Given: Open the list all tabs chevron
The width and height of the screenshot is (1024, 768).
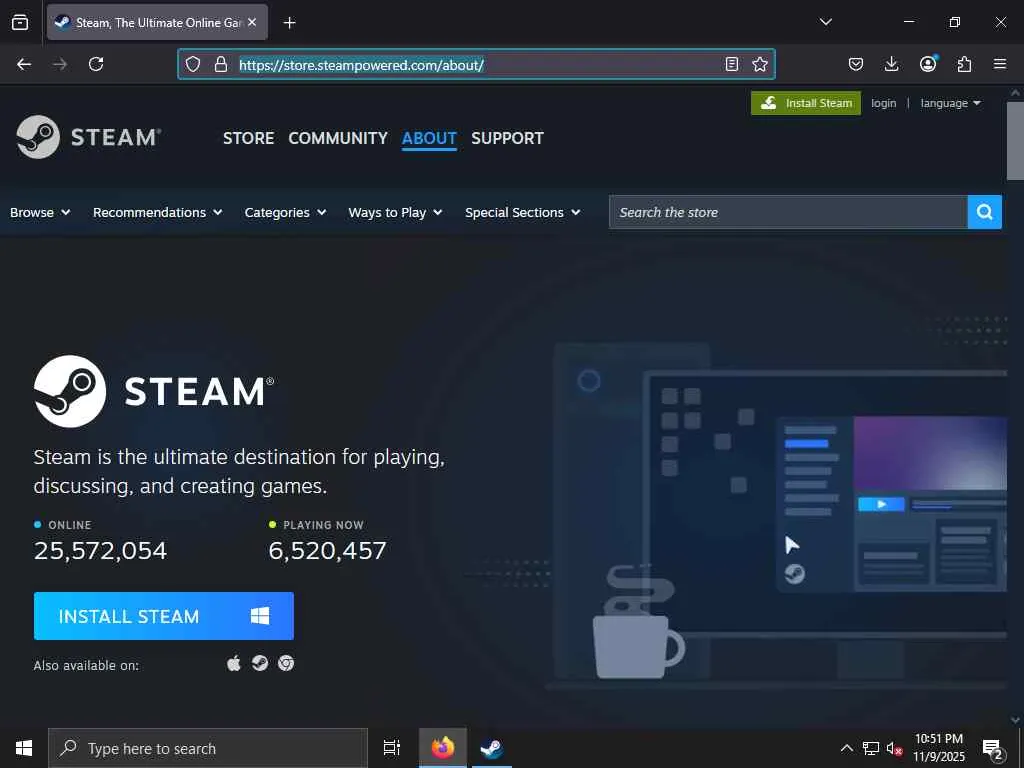Looking at the screenshot, I should point(825,22).
